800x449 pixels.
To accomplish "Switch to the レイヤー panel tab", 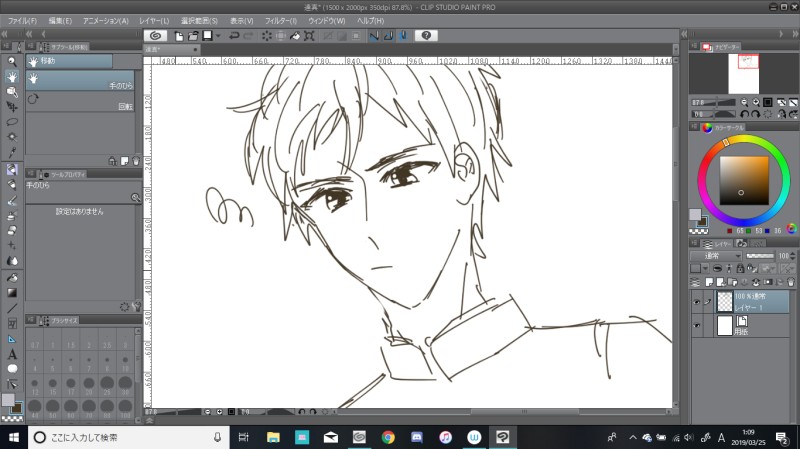I will click(716, 244).
